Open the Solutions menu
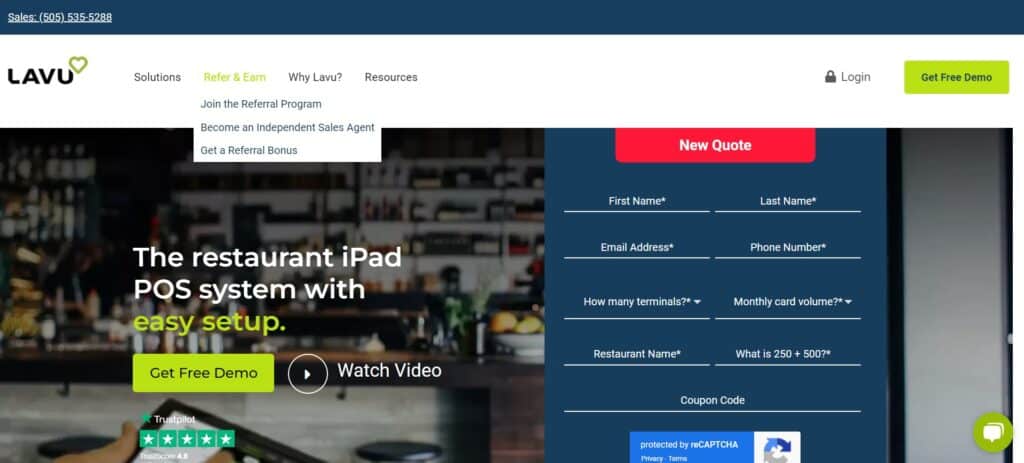This screenshot has width=1024, height=463. [x=157, y=77]
